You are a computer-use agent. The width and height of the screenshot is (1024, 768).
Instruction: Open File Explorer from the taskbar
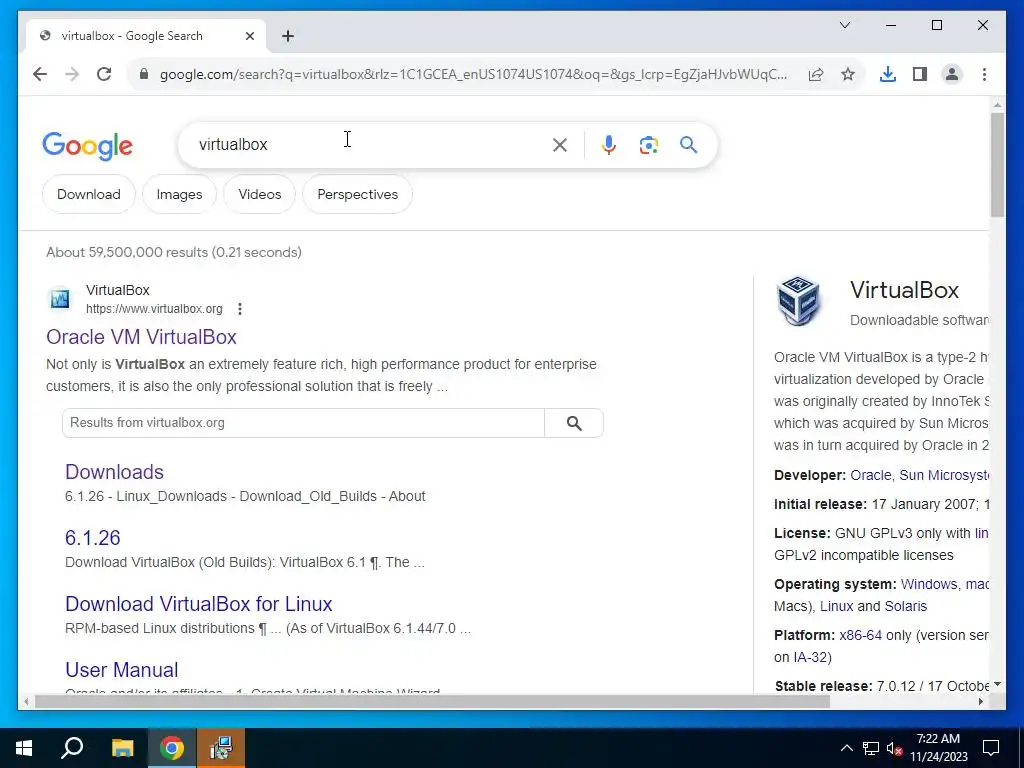click(122, 748)
